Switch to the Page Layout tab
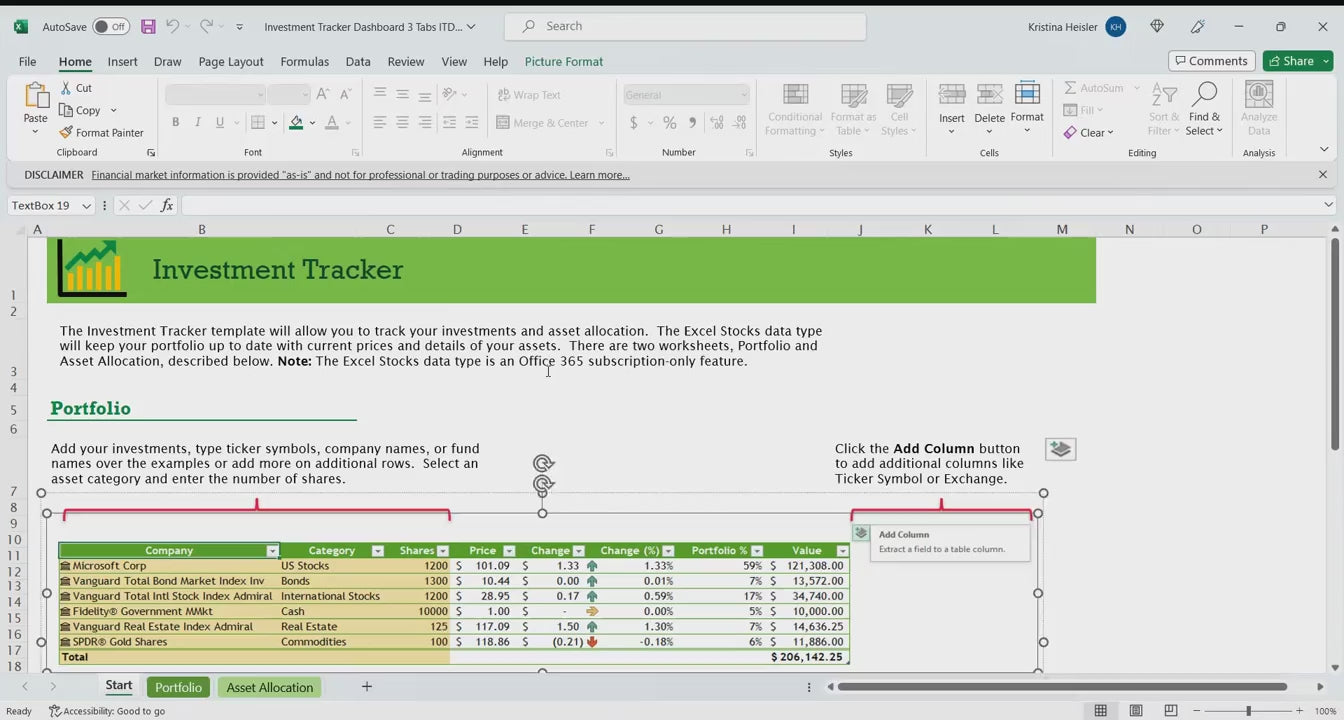1344x720 pixels. [x=231, y=61]
